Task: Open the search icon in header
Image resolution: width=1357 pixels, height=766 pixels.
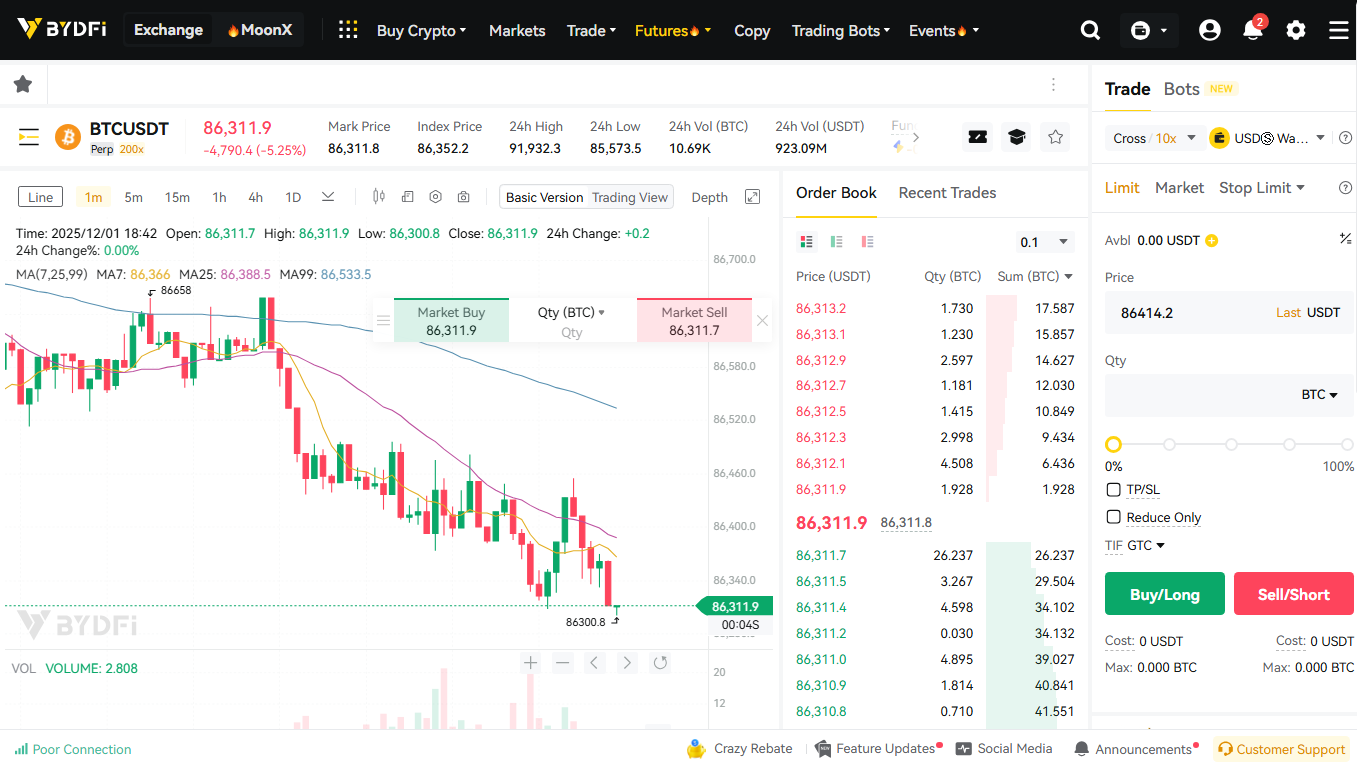Action: [x=1090, y=30]
